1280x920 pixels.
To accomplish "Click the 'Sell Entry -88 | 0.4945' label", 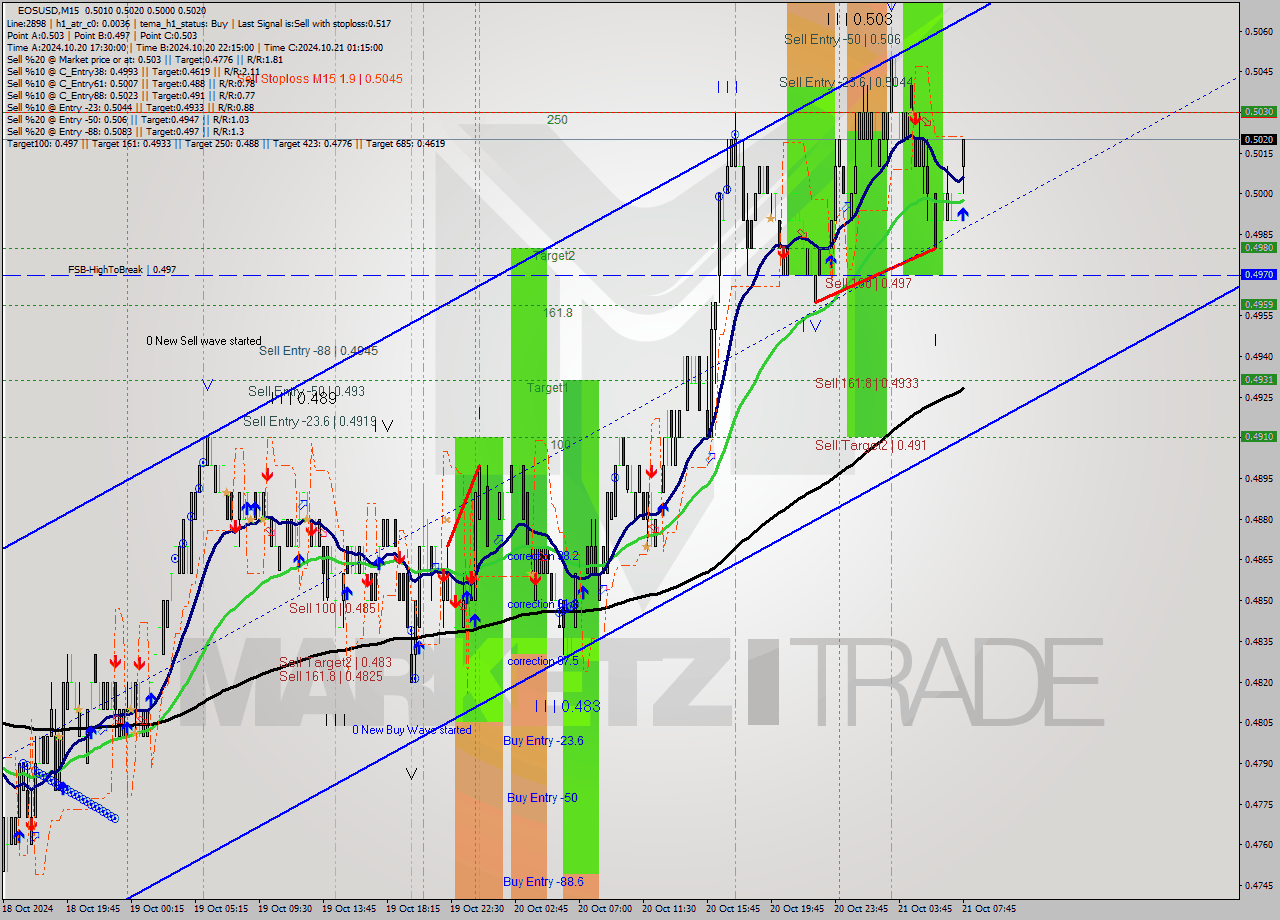I will 318,351.
